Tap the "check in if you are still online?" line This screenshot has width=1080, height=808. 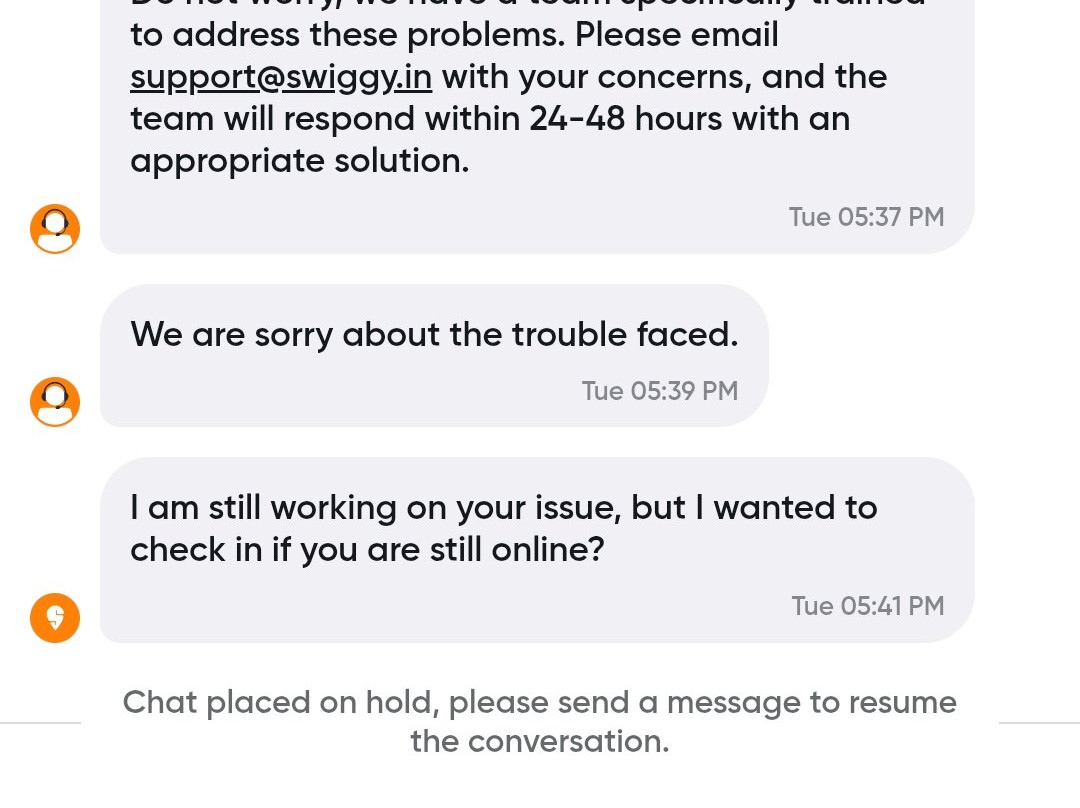(x=367, y=550)
